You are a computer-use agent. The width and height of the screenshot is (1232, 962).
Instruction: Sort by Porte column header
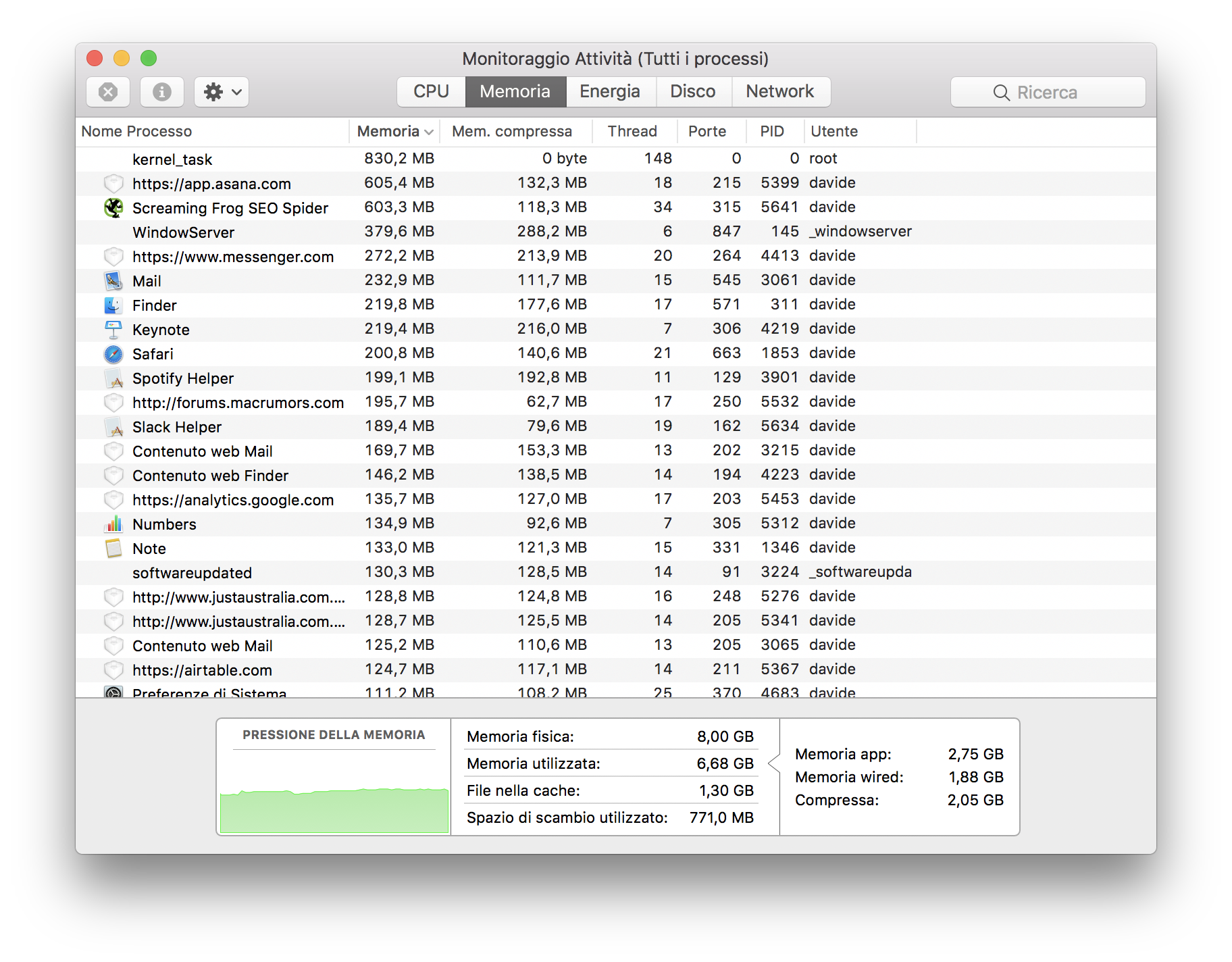click(712, 131)
